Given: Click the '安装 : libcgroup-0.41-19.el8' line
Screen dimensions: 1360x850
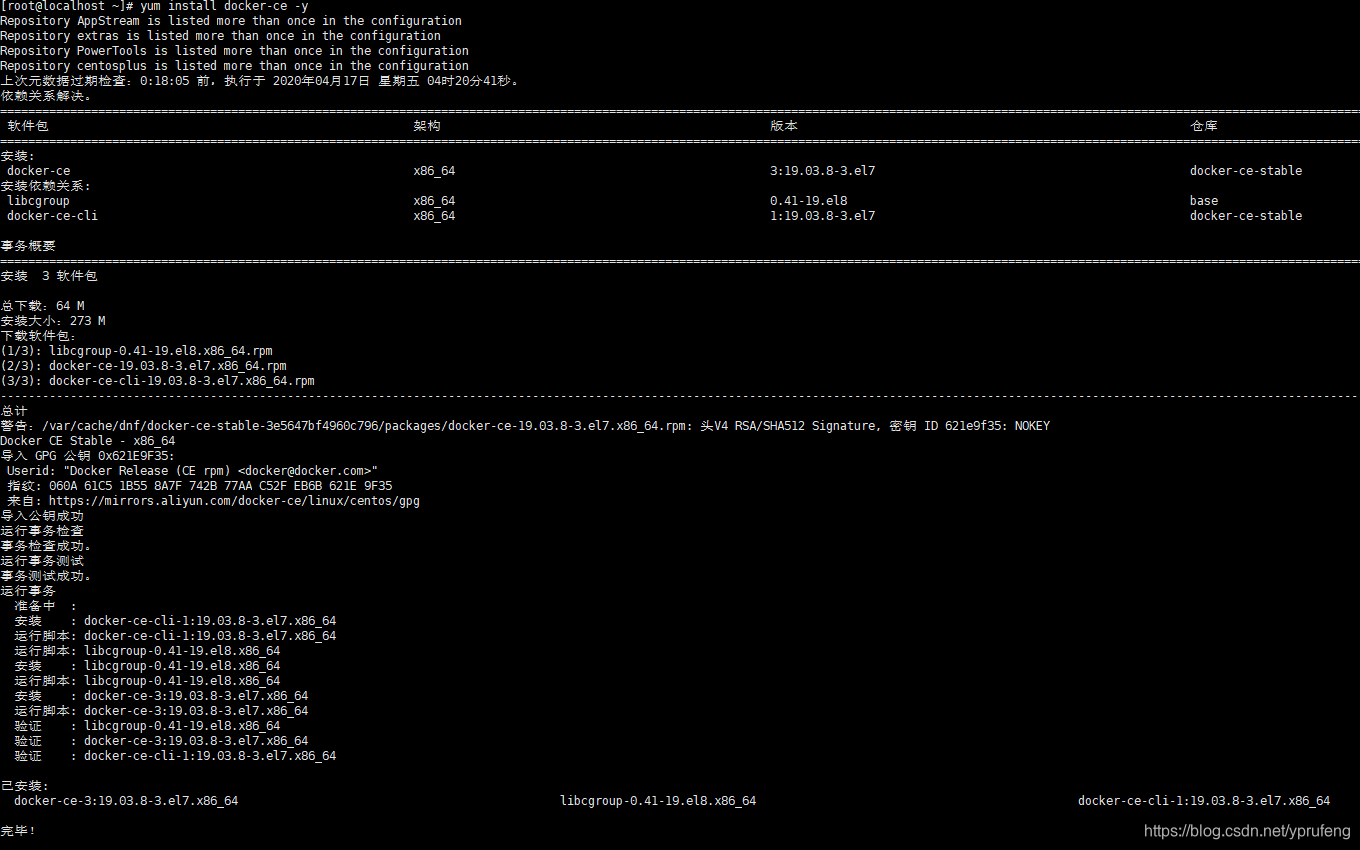Looking at the screenshot, I should [x=147, y=666].
